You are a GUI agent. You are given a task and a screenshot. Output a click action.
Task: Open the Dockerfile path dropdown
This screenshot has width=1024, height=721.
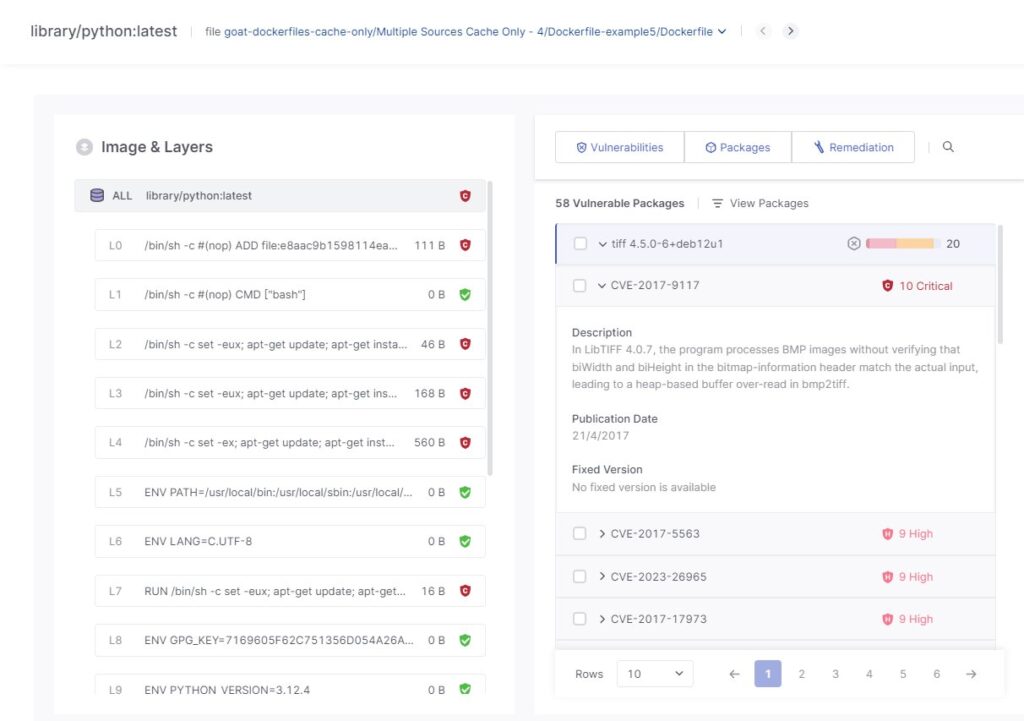(721, 31)
